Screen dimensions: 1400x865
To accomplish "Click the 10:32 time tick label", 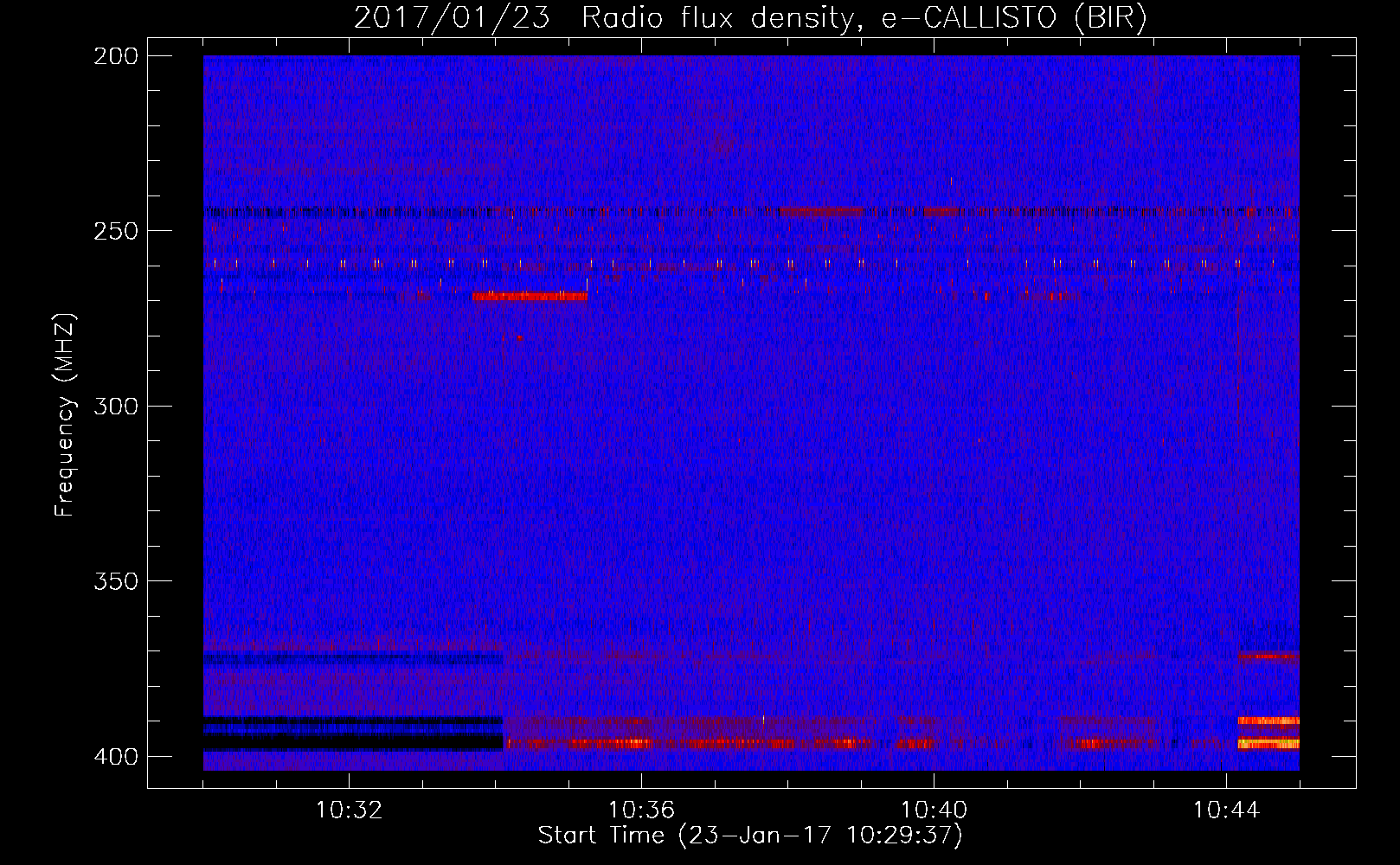I will click(349, 811).
